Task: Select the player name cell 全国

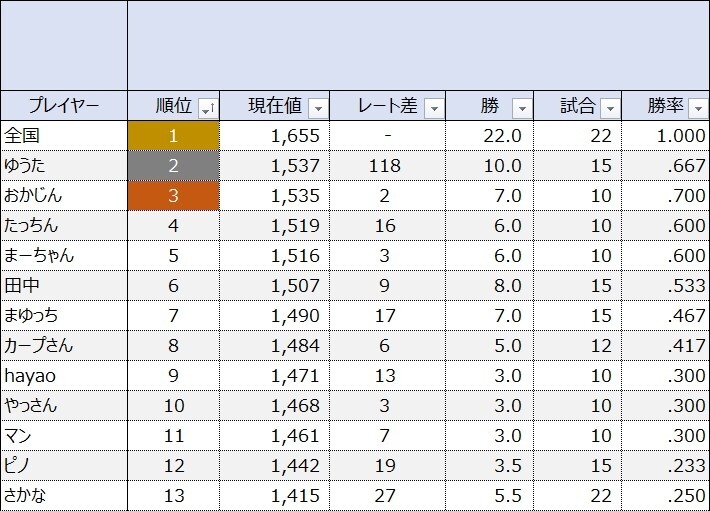Action: point(64,136)
